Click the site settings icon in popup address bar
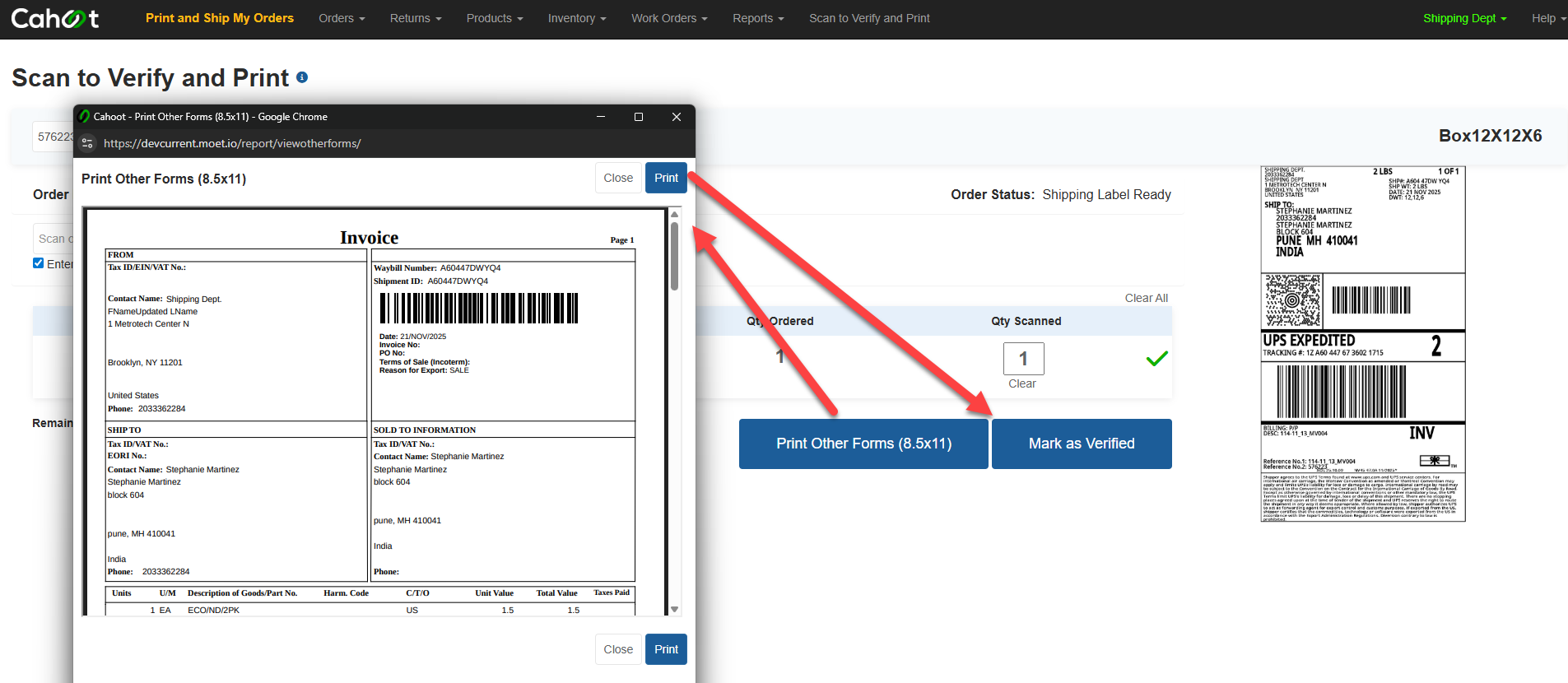 tap(87, 143)
